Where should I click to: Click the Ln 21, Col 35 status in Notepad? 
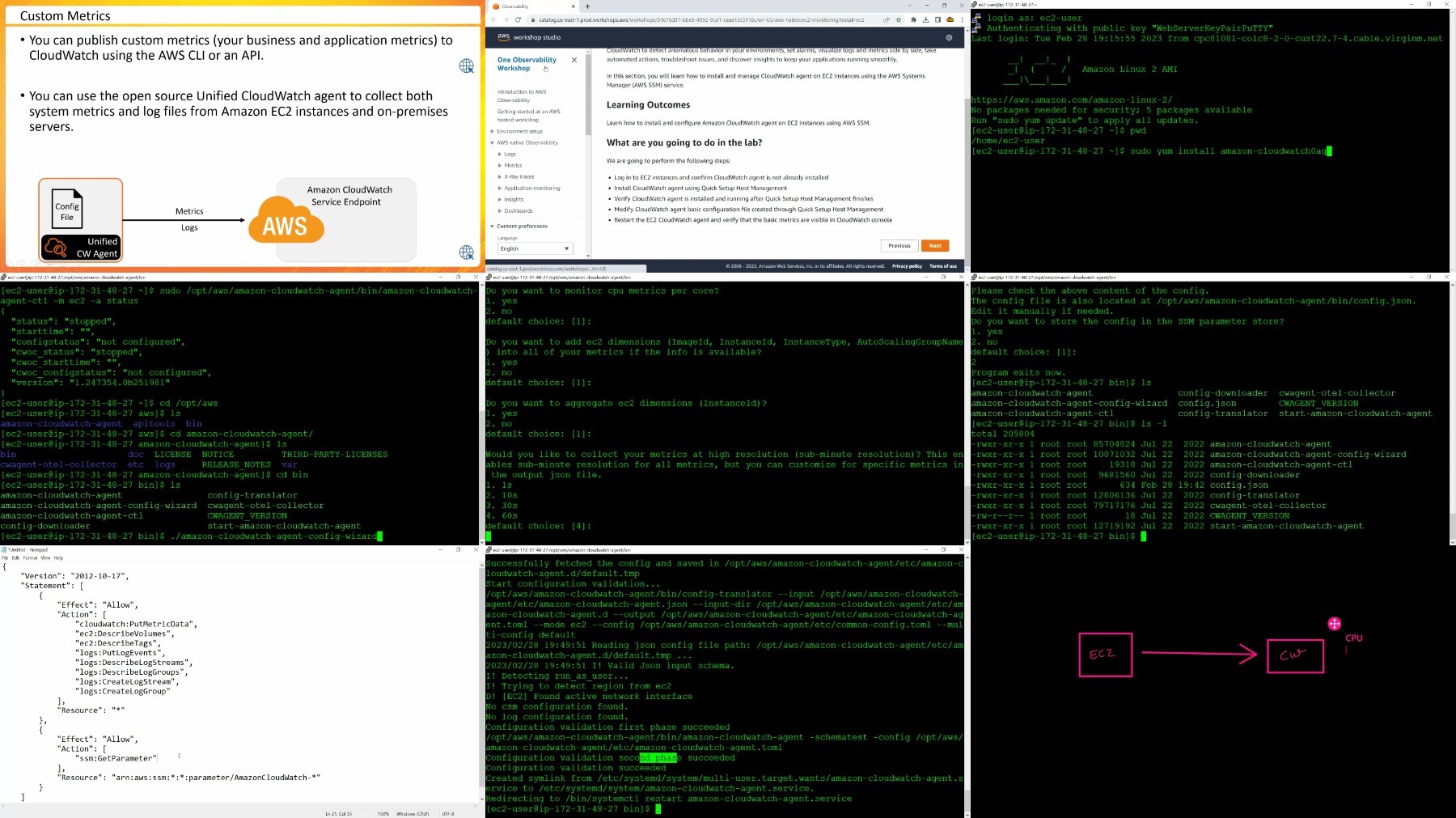338,813
